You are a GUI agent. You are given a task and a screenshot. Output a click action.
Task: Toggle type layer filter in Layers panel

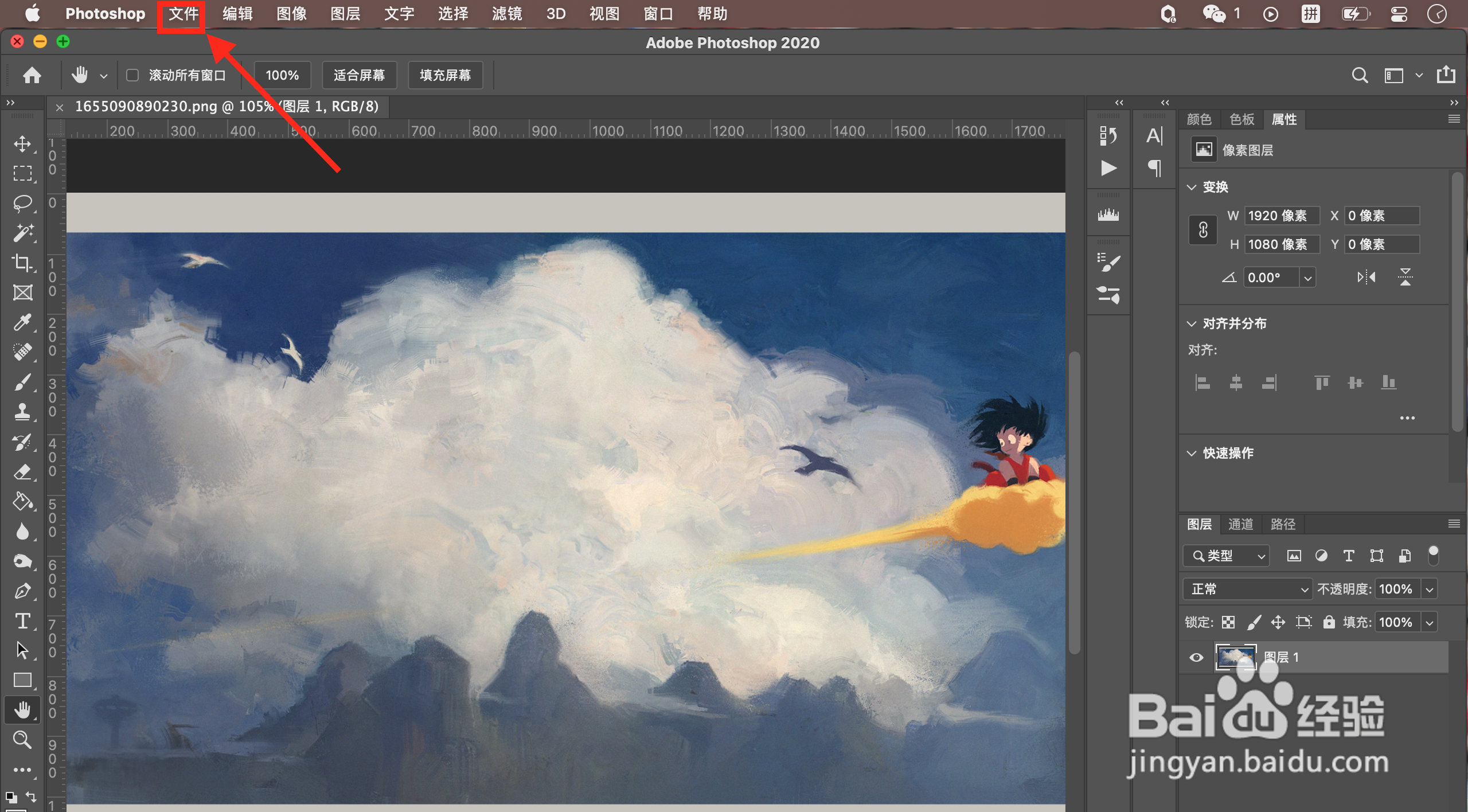pos(1349,556)
